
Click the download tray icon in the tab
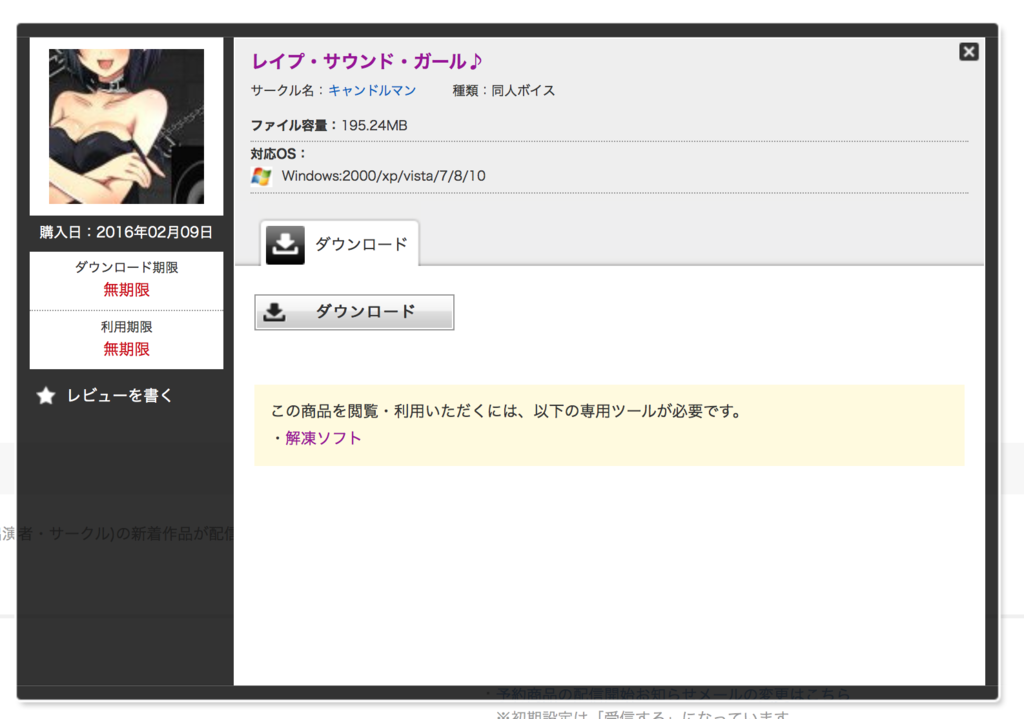(x=285, y=245)
